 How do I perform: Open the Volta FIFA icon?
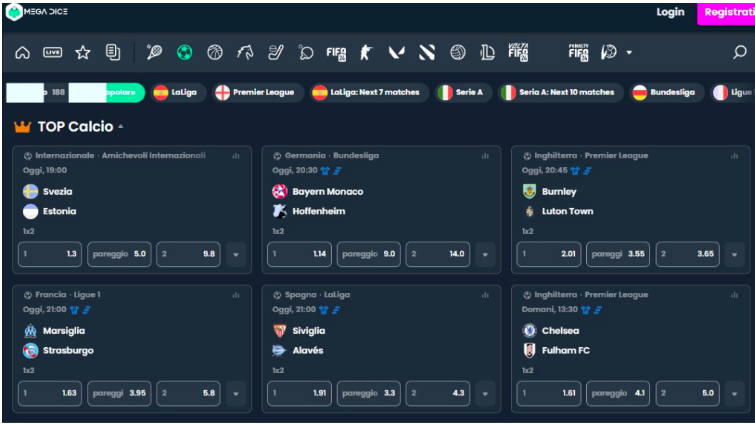[518, 52]
